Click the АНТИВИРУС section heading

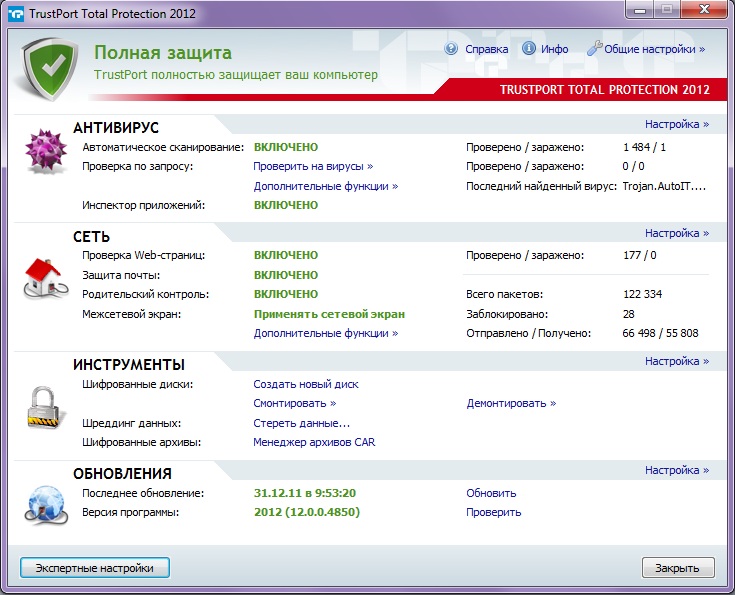(x=116, y=128)
